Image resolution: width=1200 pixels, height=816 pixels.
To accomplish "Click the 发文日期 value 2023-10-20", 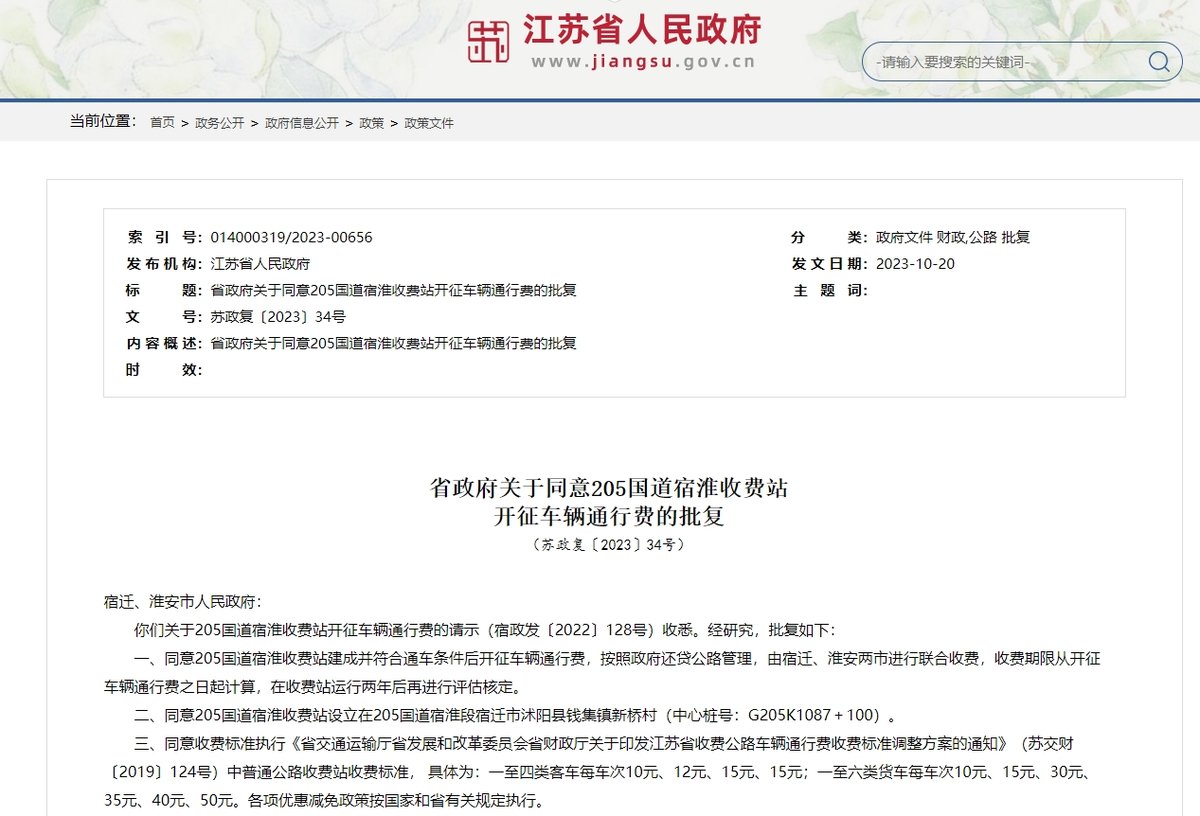I will [x=915, y=264].
